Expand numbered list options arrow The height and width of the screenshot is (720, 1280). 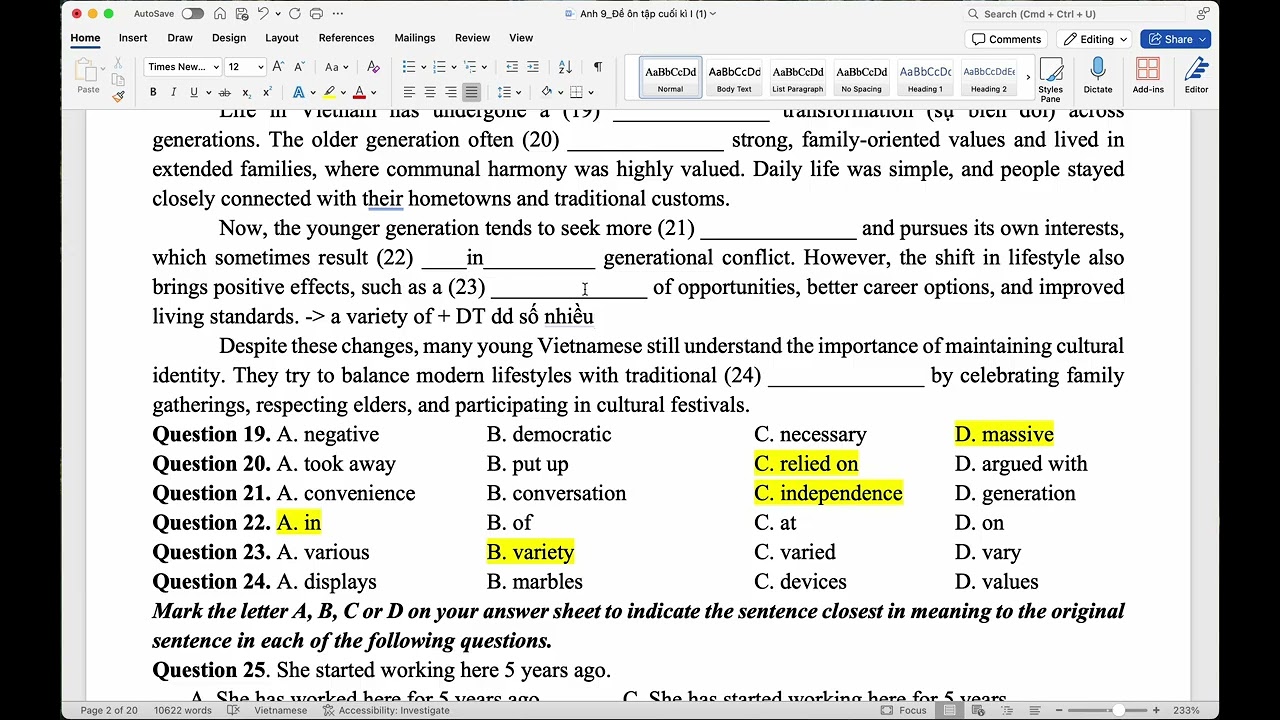tap(454, 67)
